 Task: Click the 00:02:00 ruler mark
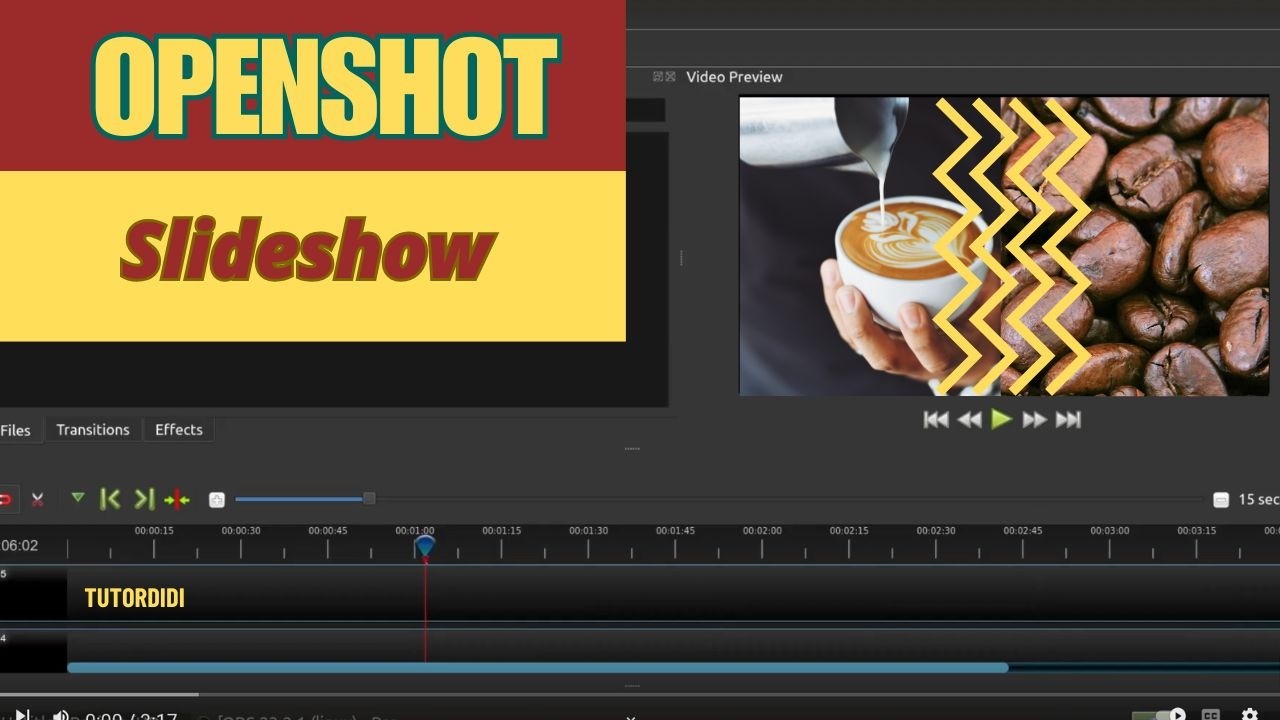tap(763, 531)
